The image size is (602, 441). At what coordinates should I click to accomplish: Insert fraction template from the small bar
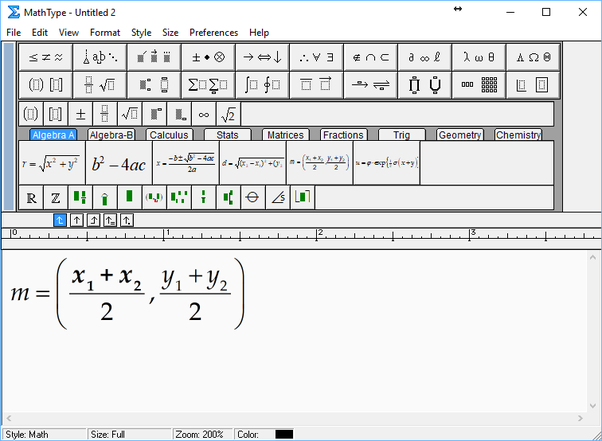pyautogui.click(x=104, y=114)
